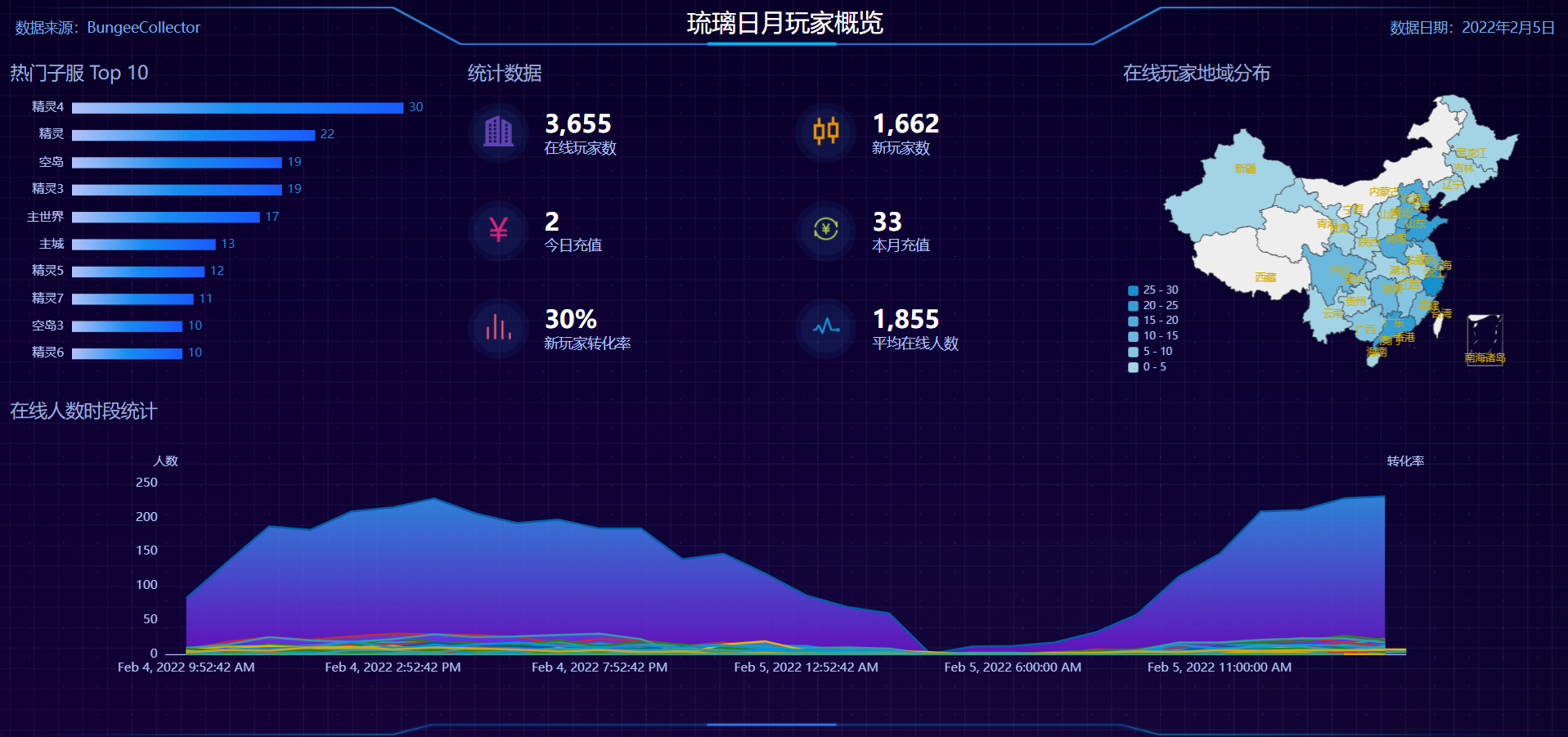Click the 在线玩家数 caption
Screen dimensions: 1568x737
[x=581, y=148]
